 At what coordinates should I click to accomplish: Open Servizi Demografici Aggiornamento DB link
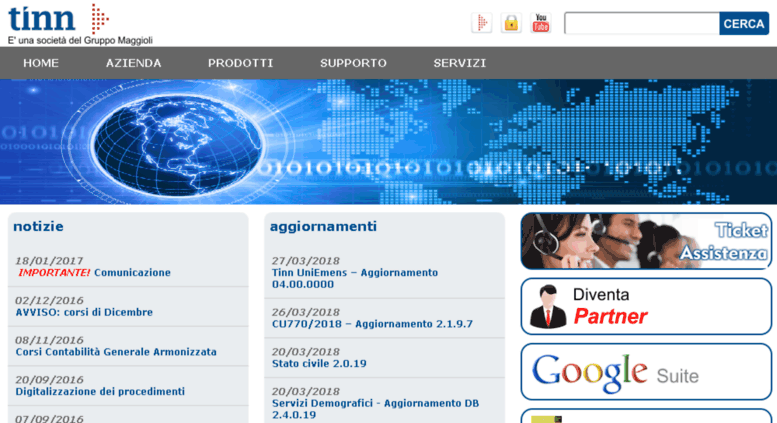click(x=375, y=409)
